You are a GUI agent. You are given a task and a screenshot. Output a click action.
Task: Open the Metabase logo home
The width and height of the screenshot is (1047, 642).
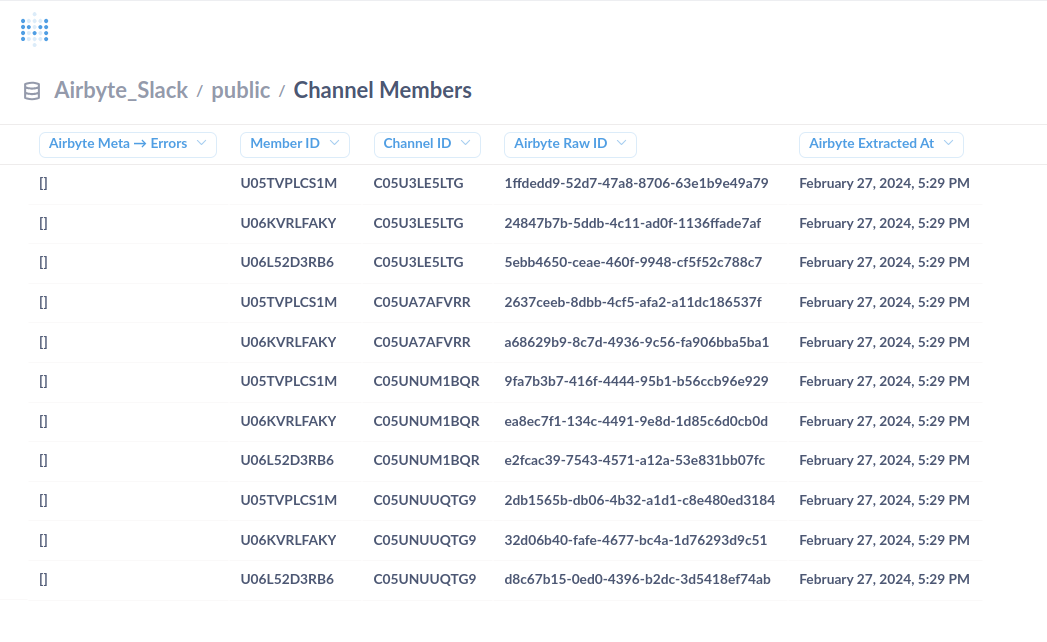35,29
